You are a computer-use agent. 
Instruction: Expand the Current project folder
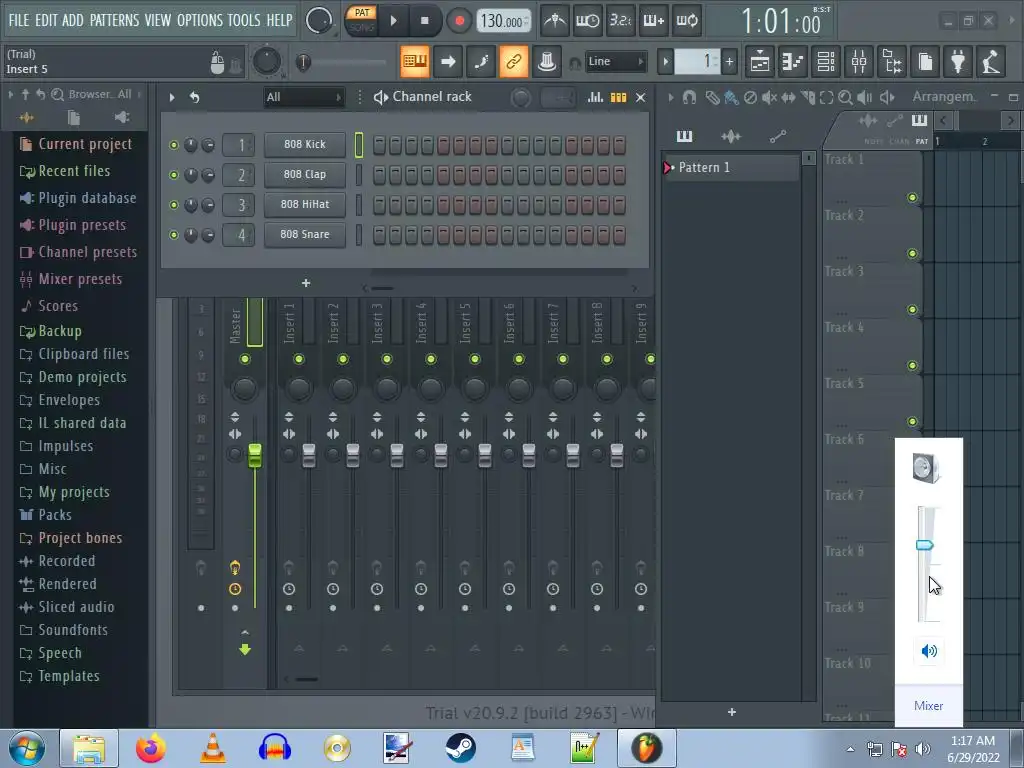coord(85,144)
